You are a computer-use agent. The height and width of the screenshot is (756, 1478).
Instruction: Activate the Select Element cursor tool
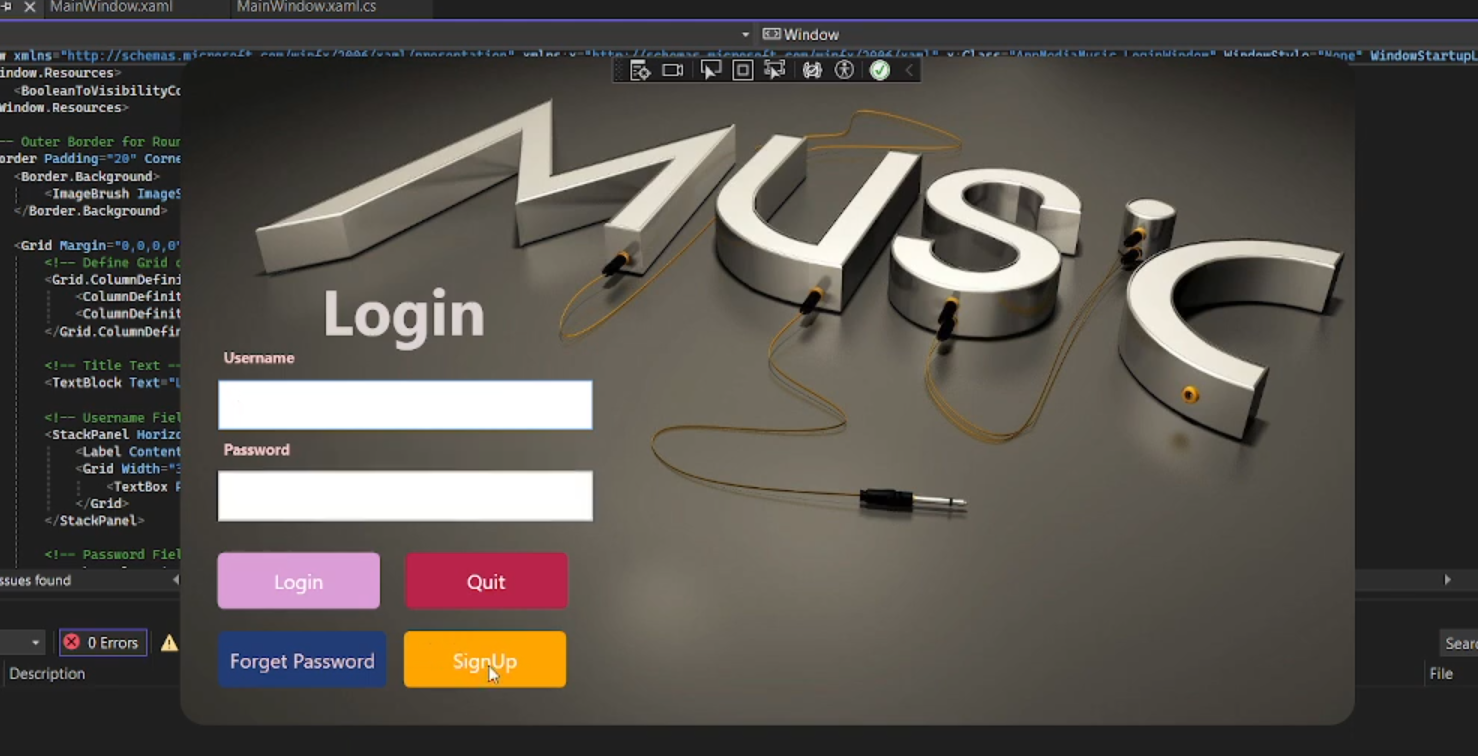click(x=711, y=71)
